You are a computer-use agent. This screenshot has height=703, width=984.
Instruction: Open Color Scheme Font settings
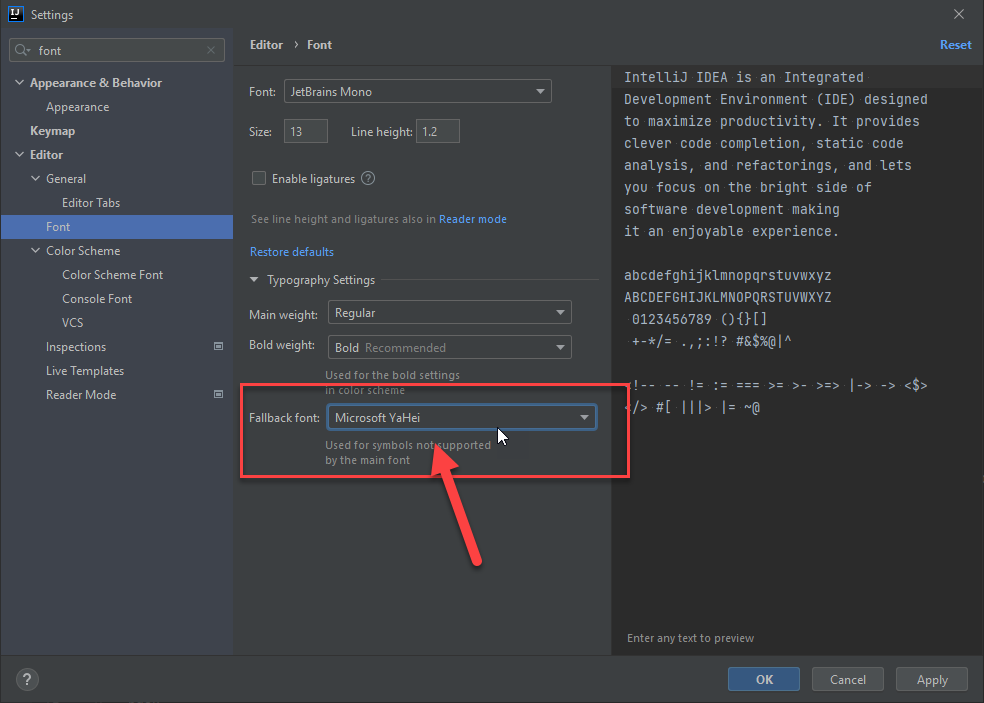tap(112, 275)
